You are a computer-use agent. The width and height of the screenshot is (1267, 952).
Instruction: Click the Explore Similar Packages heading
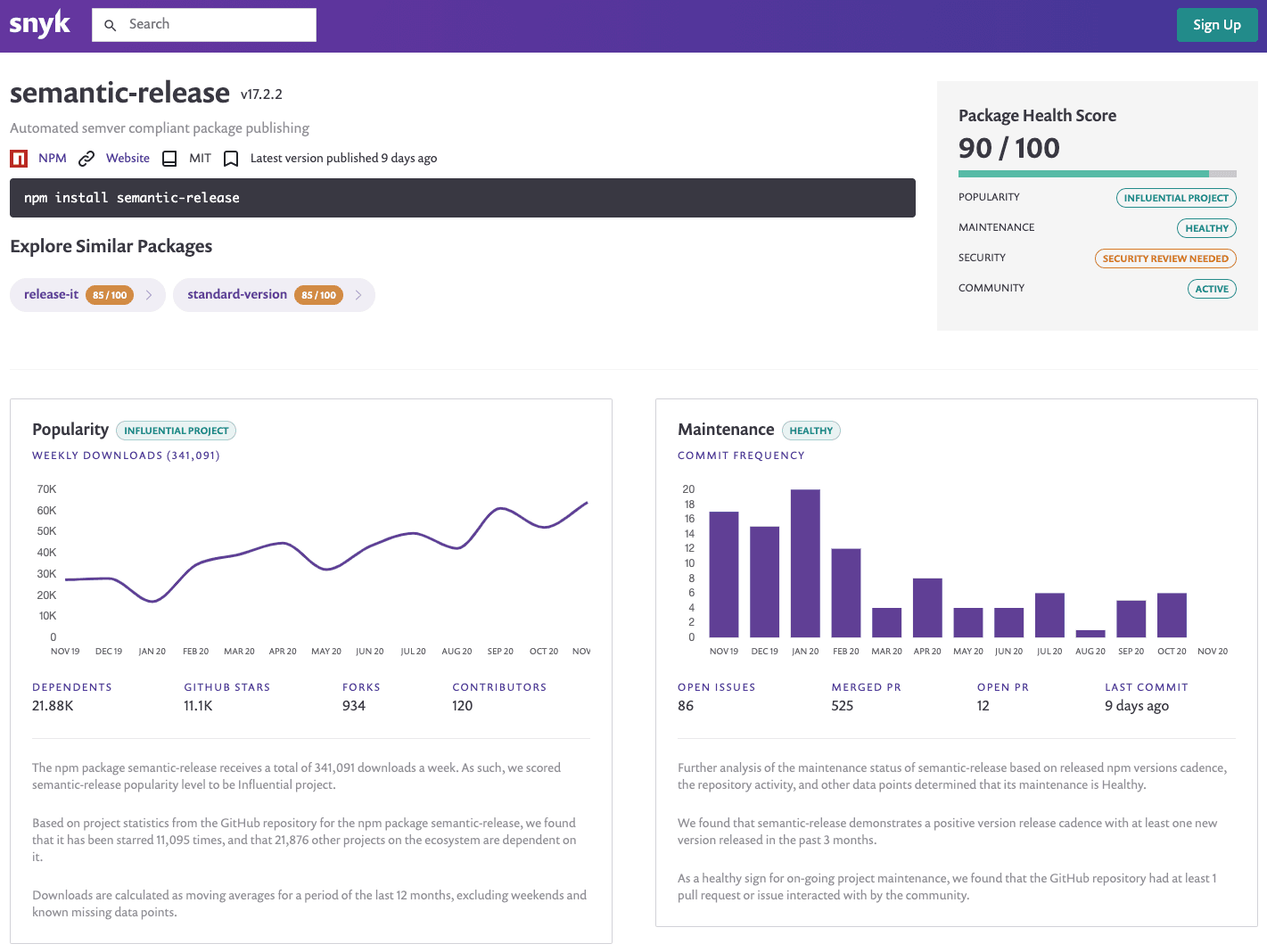(111, 246)
